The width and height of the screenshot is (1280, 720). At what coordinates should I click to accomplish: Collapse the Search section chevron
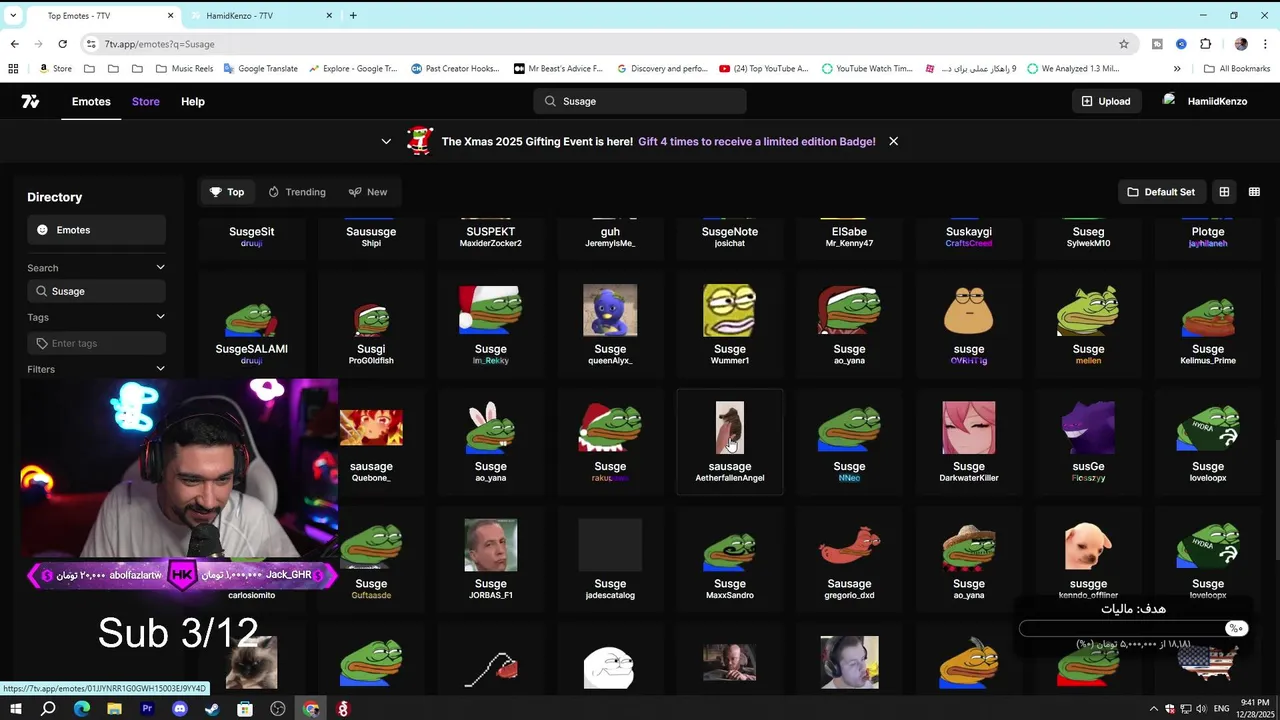[x=160, y=267]
